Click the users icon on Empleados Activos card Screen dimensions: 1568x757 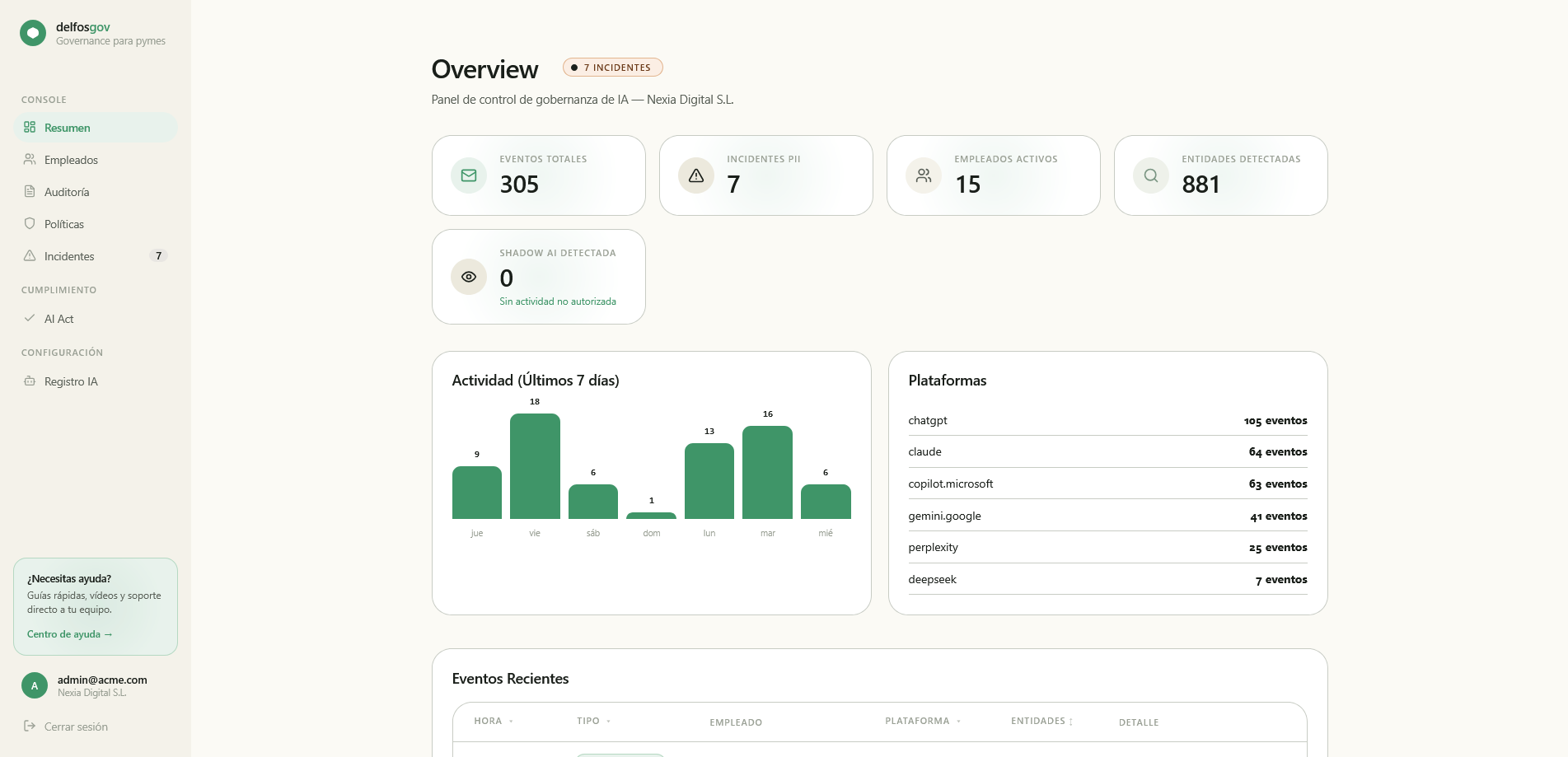[924, 175]
